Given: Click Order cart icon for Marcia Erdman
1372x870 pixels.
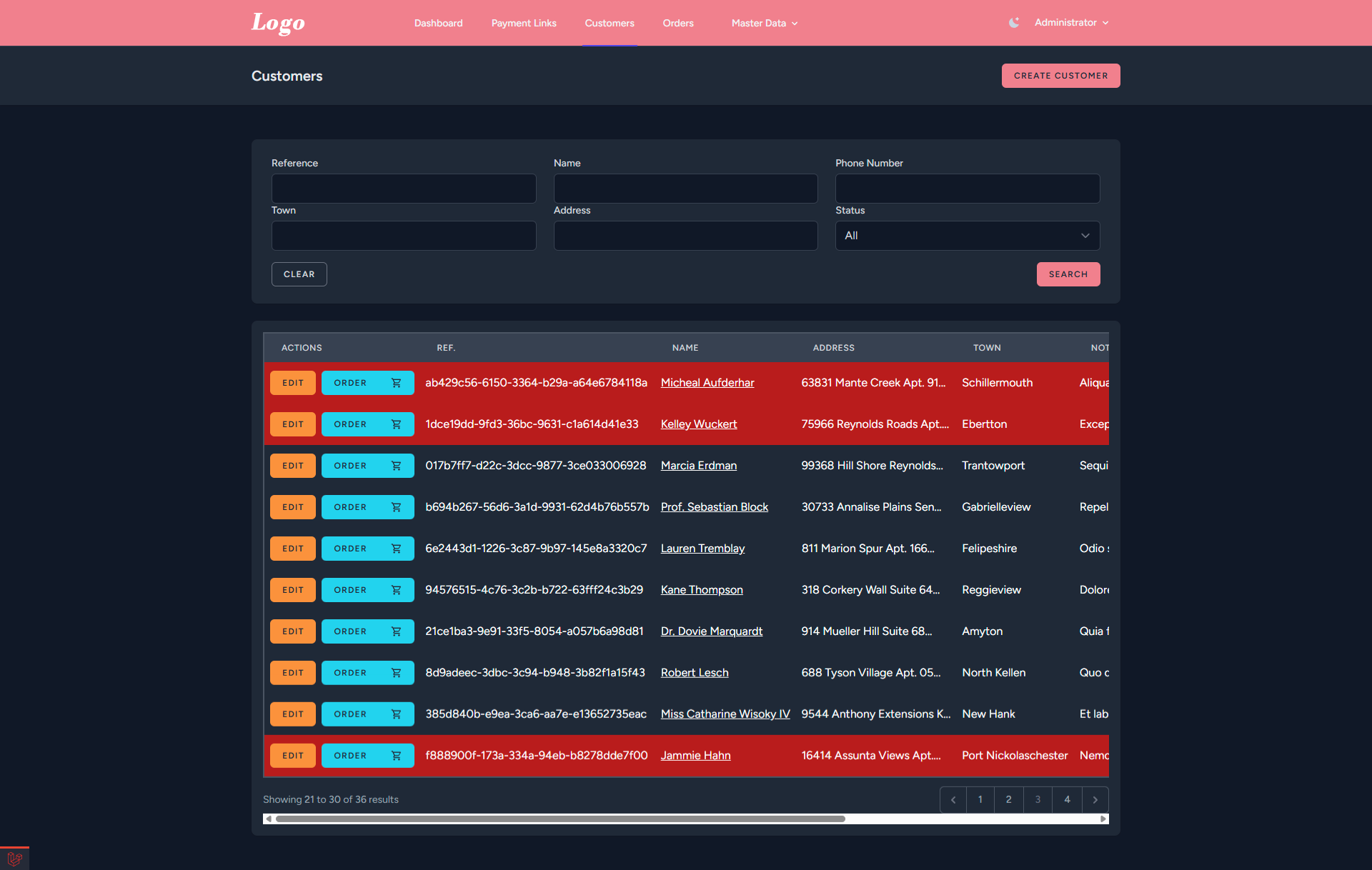Looking at the screenshot, I should tap(396, 466).
